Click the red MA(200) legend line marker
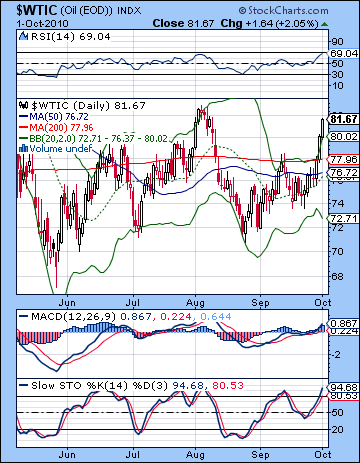 [x=23, y=128]
